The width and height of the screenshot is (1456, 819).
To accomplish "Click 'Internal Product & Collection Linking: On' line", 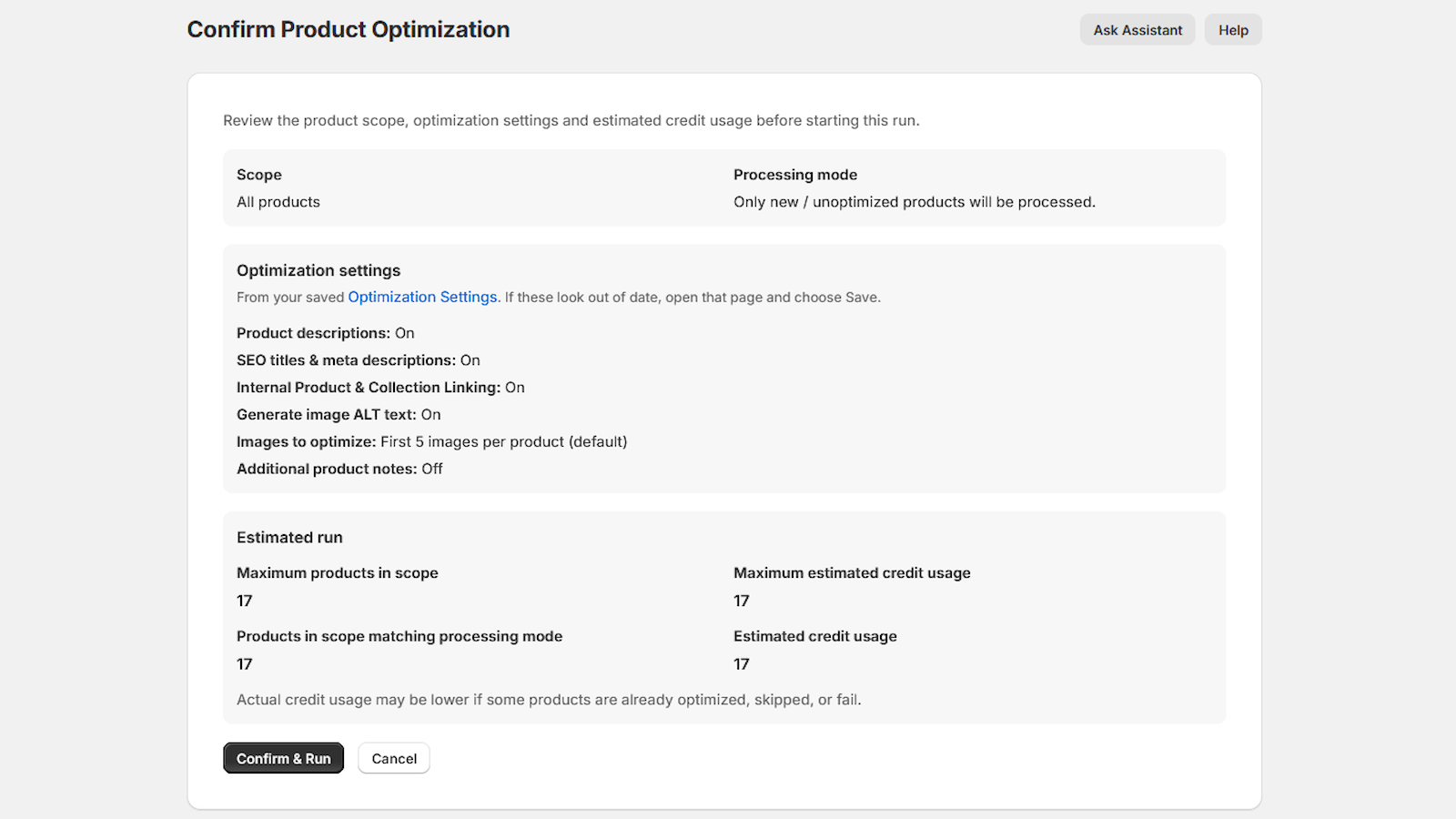I will (x=380, y=388).
